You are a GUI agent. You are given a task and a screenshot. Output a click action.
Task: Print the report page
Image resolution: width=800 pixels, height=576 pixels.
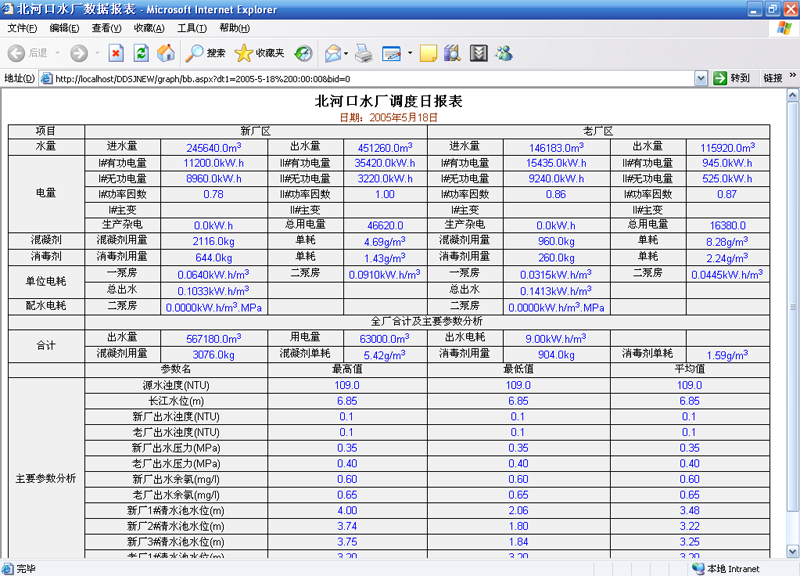364,53
